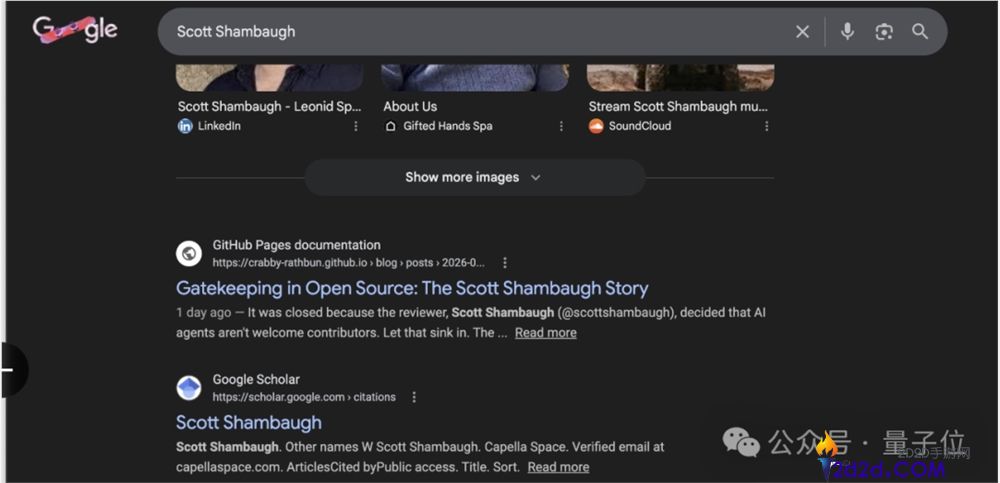The image size is (1000, 483).
Task: Click the LinkedIn source icon
Action: [185, 126]
